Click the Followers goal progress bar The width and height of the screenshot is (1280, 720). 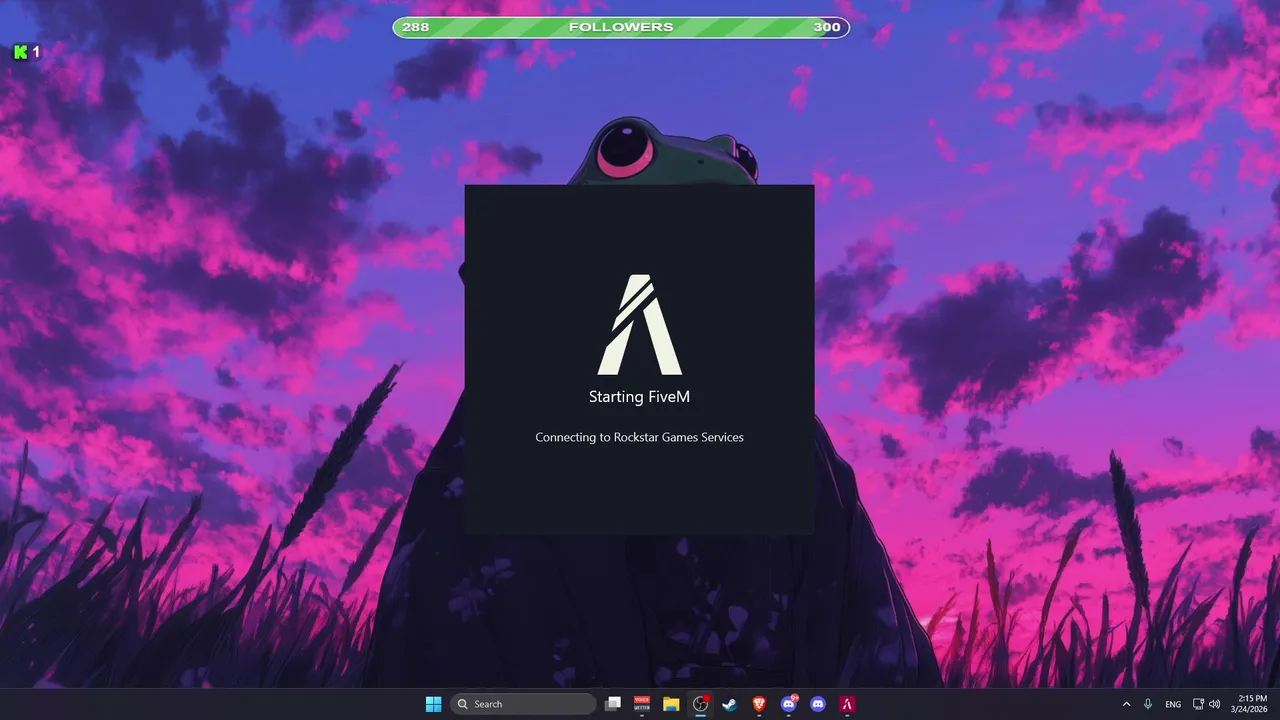pos(621,27)
